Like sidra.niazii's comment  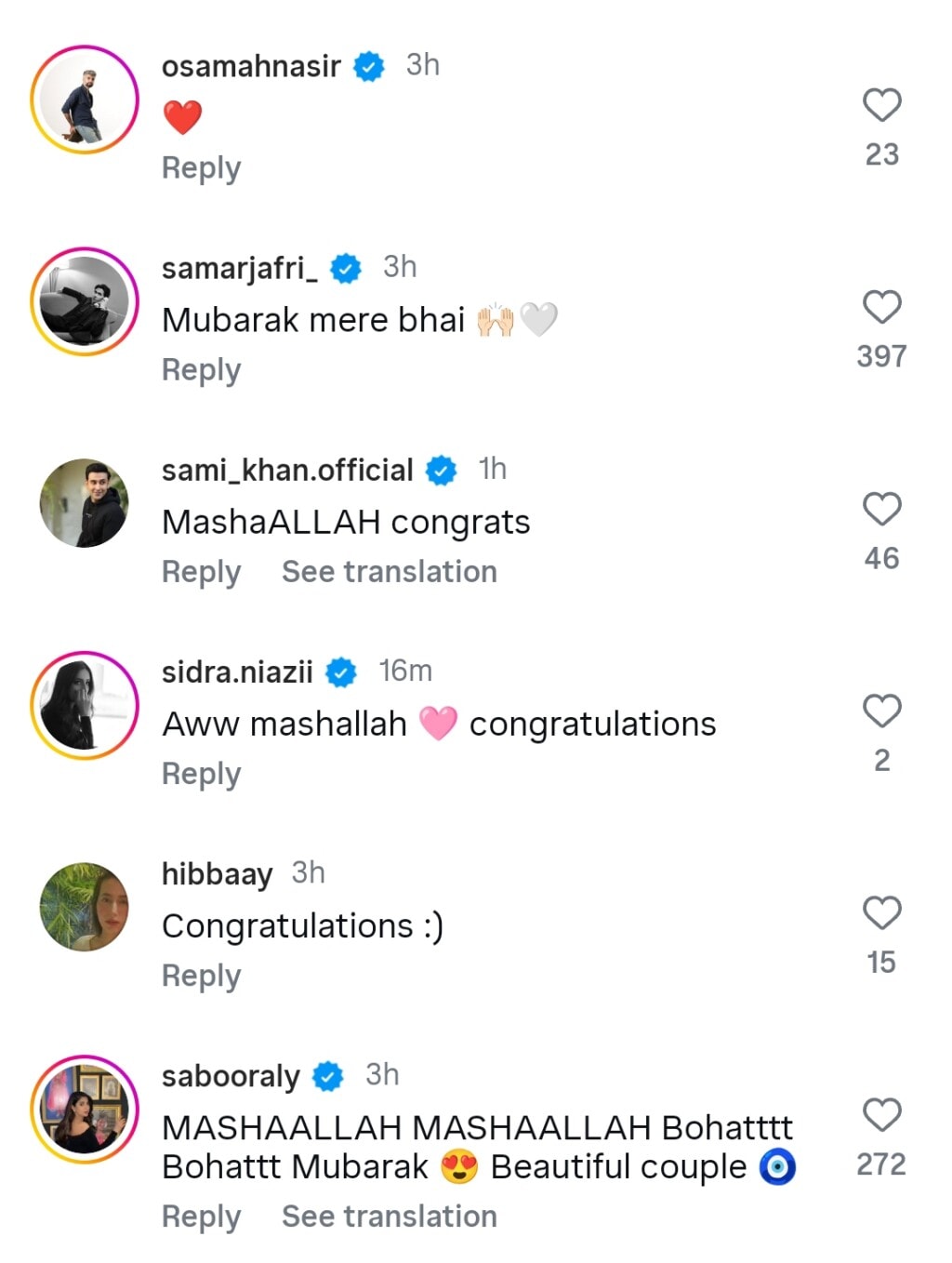[x=883, y=710]
